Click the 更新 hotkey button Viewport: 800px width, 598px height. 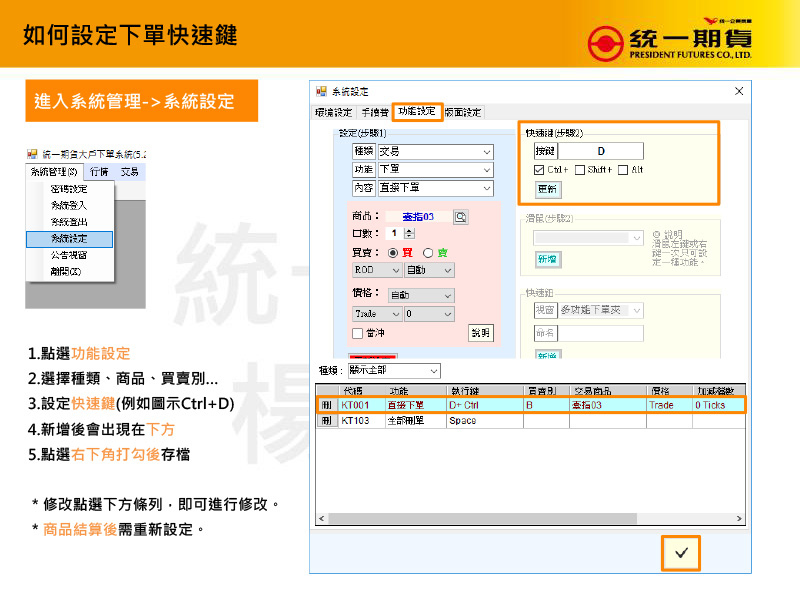click(547, 189)
